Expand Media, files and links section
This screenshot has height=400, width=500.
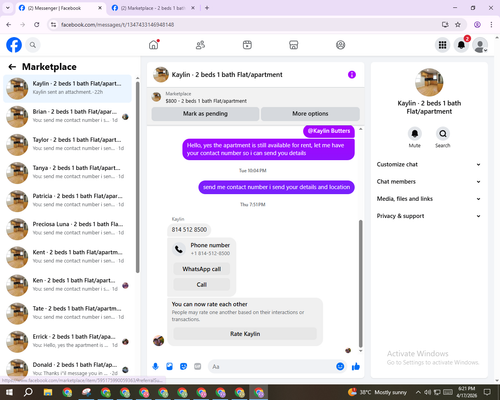tap(429, 199)
